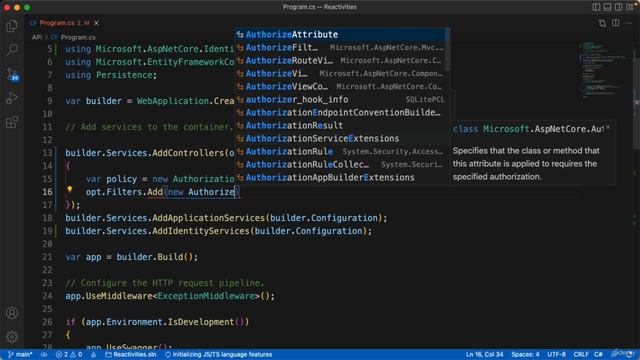Image resolution: width=640 pixels, height=360 pixels.
Task: Open Source Control view with pending changes badge
Action: pos(12,74)
